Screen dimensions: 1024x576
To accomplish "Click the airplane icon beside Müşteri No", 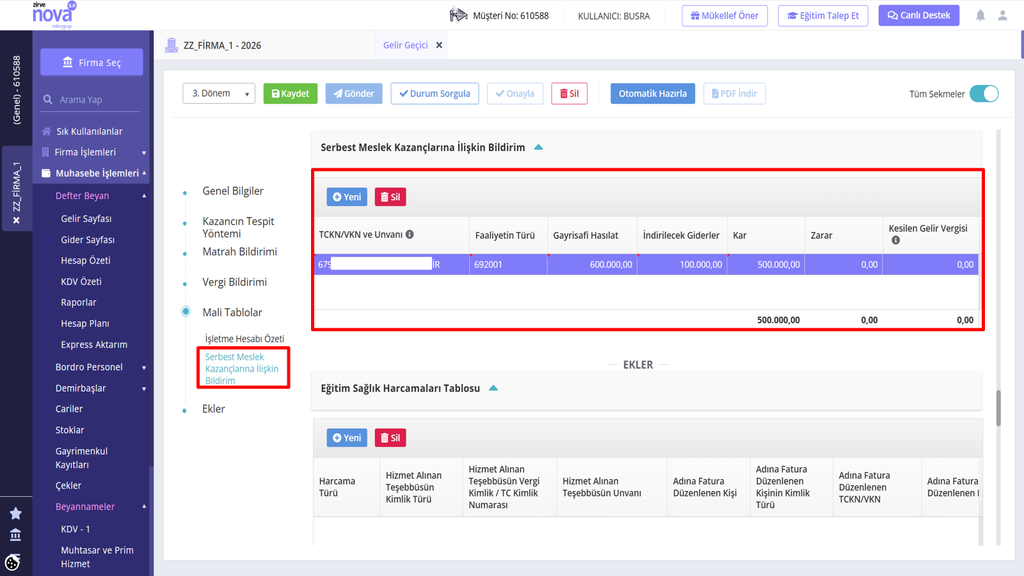I will [458, 15].
